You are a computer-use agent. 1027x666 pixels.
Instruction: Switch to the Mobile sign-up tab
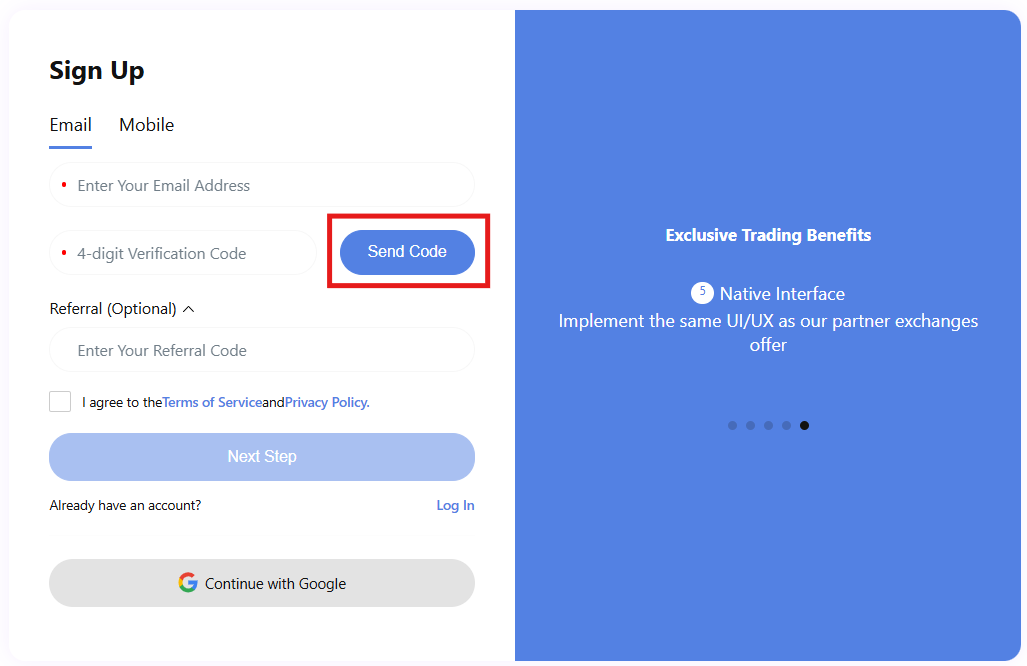click(x=146, y=125)
